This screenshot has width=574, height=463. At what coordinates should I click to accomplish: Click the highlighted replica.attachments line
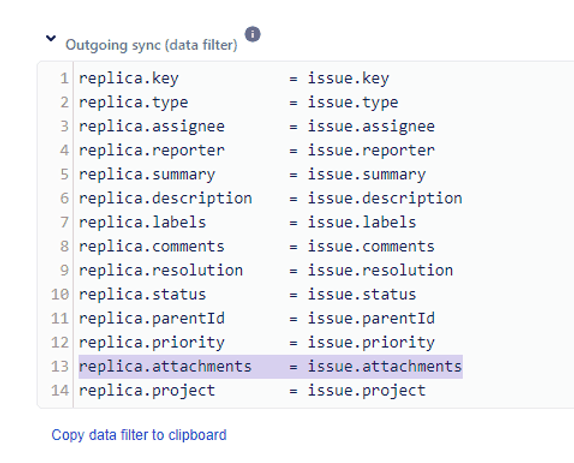271,366
